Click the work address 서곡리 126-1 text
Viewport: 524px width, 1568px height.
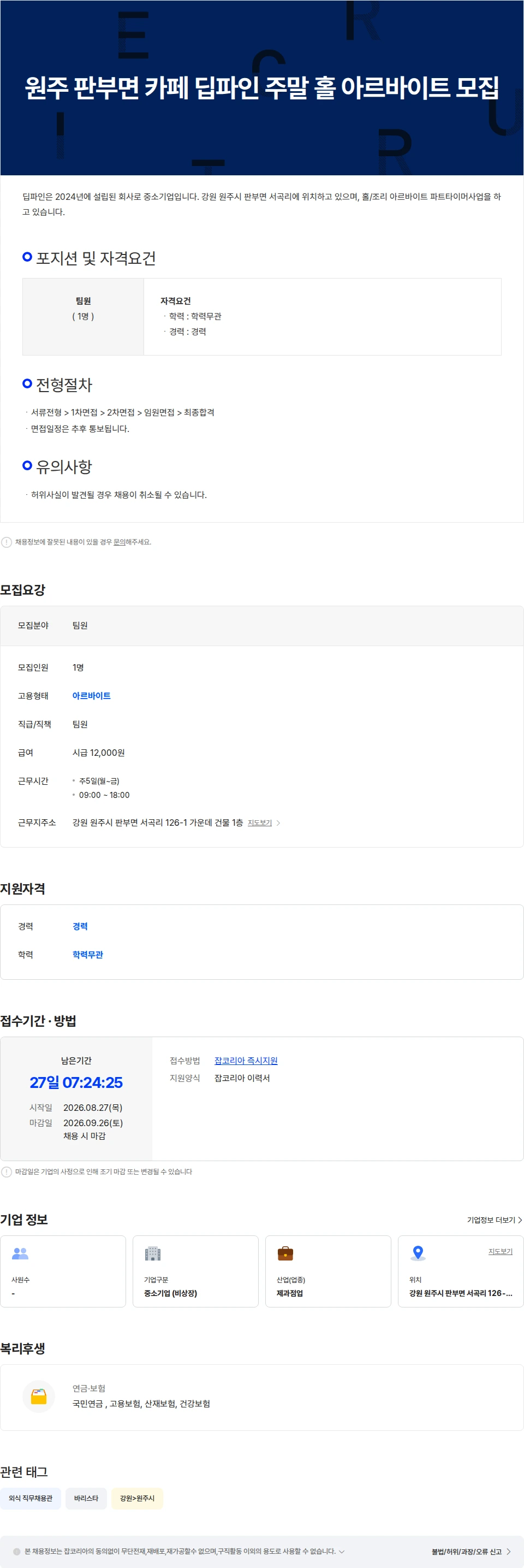(158, 823)
